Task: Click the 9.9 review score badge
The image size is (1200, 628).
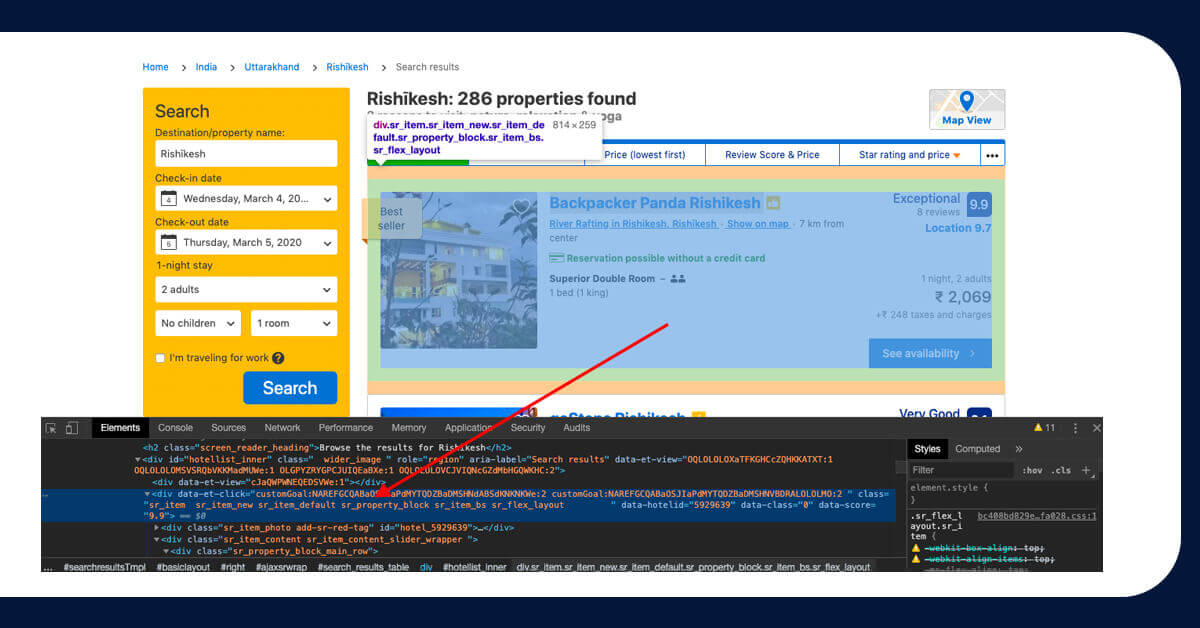Action: point(979,205)
